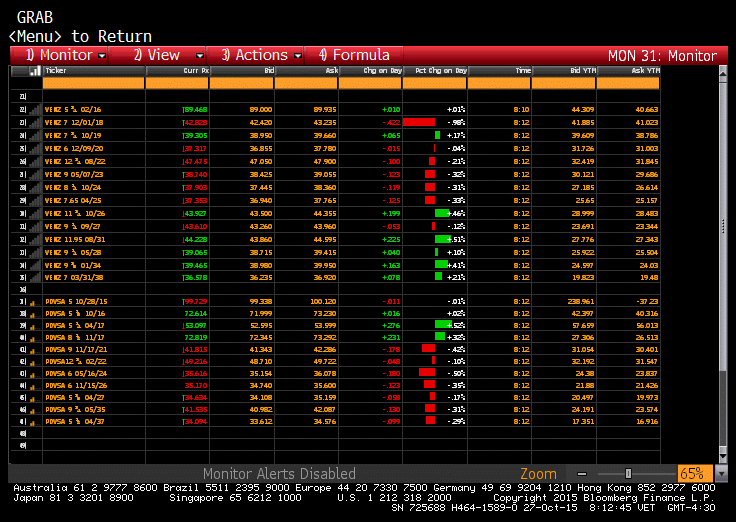
Task: Click the bar chart icon for VENZ 02/16 row
Action: (x=35, y=110)
